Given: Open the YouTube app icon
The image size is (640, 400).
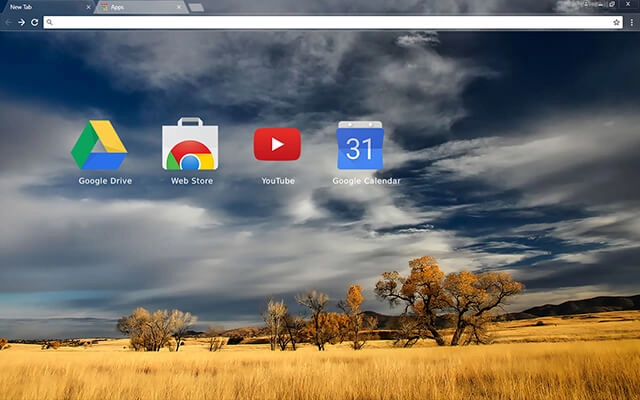Looking at the screenshot, I should (x=277, y=144).
